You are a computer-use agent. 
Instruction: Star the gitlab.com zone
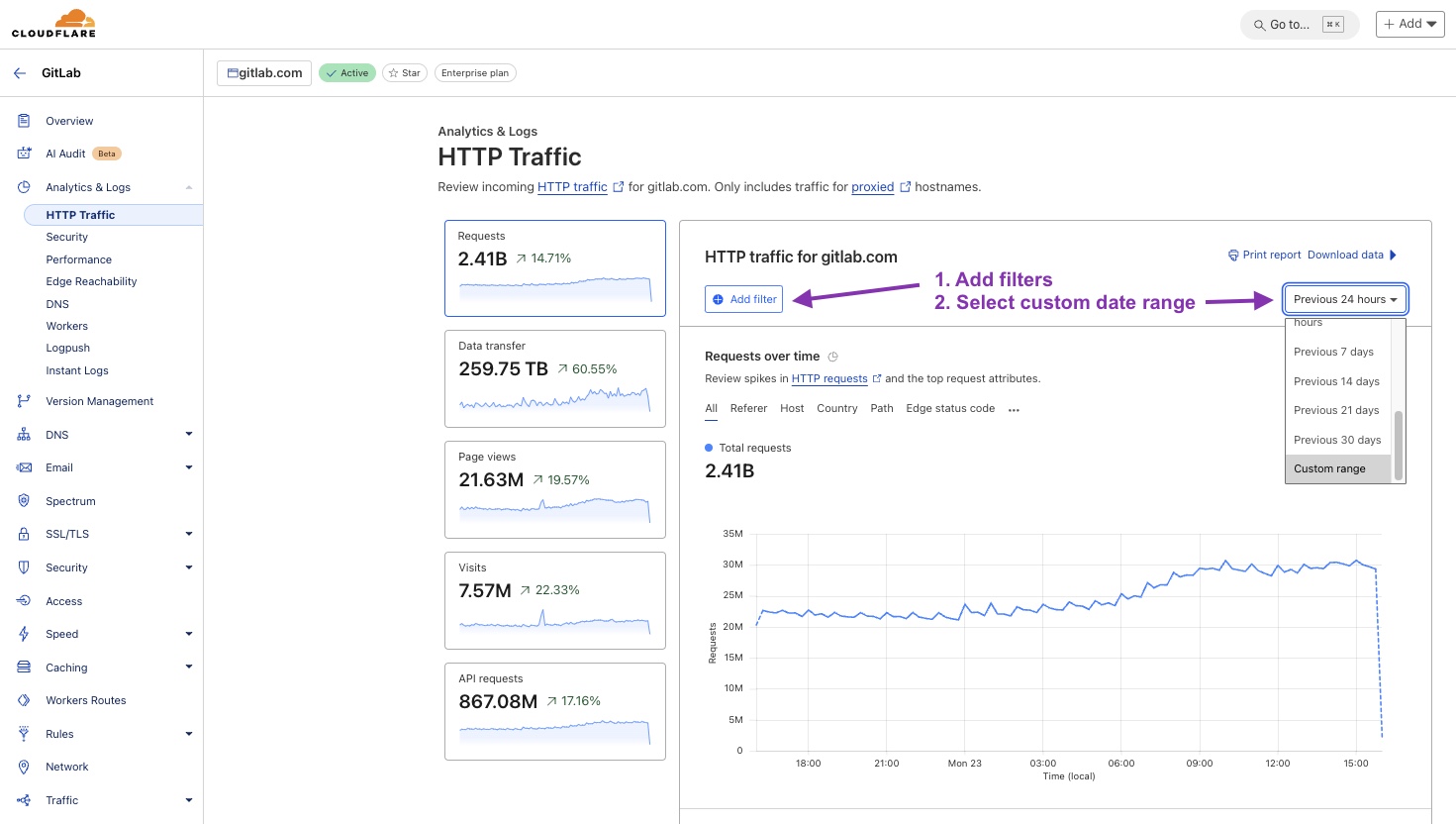click(x=405, y=73)
